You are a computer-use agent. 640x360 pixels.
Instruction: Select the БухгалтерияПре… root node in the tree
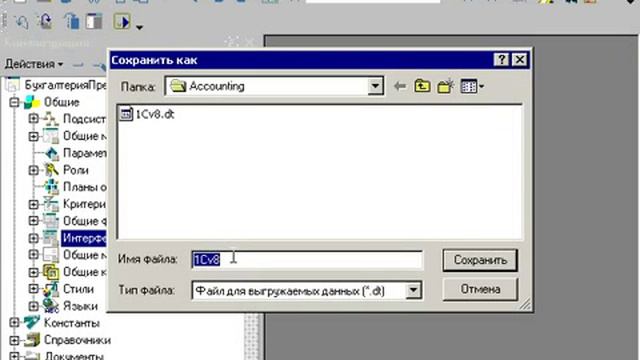65,85
